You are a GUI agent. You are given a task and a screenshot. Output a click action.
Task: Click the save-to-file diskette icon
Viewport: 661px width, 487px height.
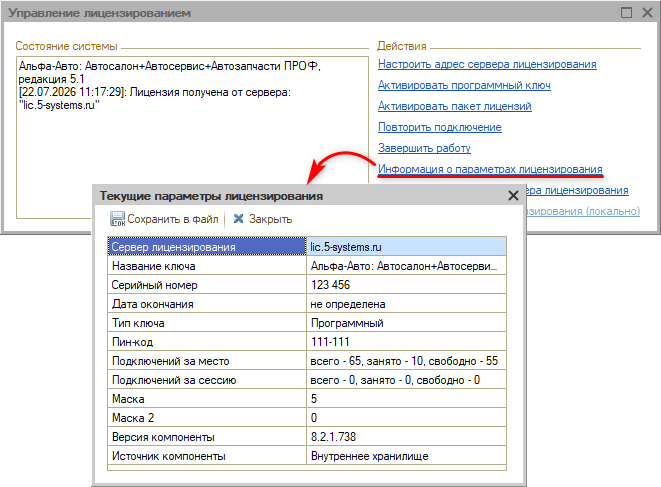(x=117, y=219)
